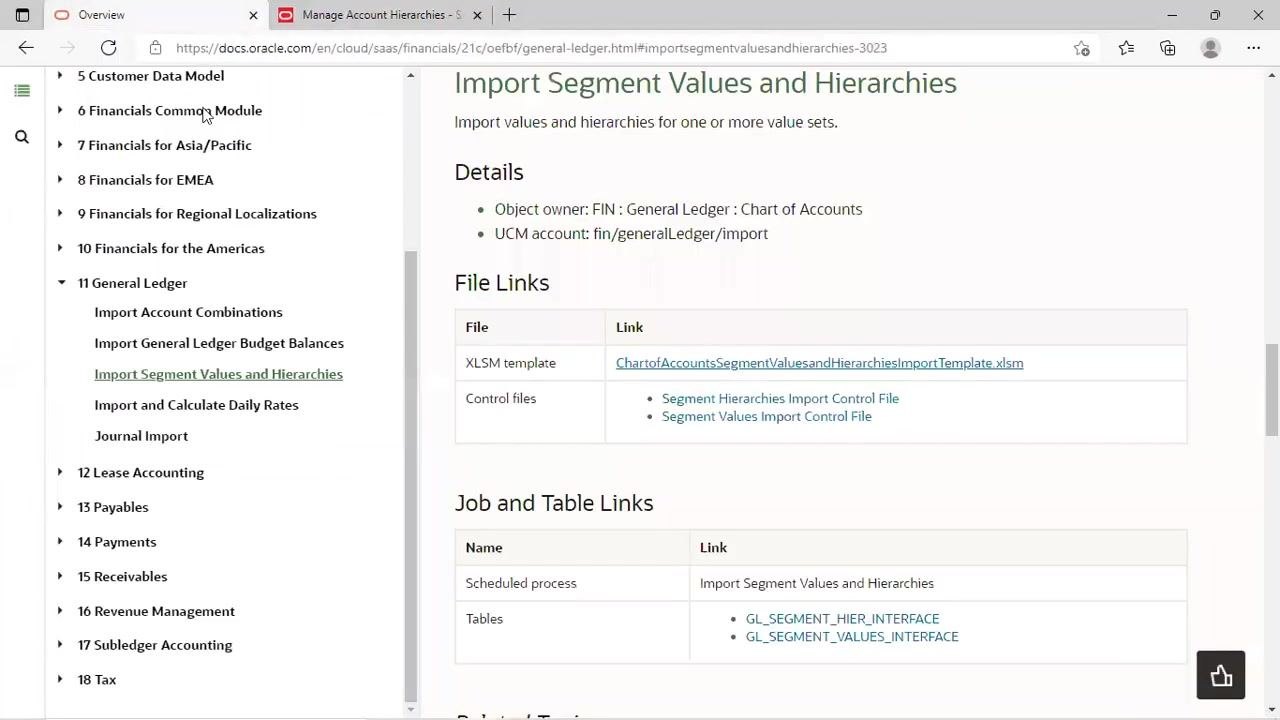Open the Favorites list

pyautogui.click(x=1126, y=48)
